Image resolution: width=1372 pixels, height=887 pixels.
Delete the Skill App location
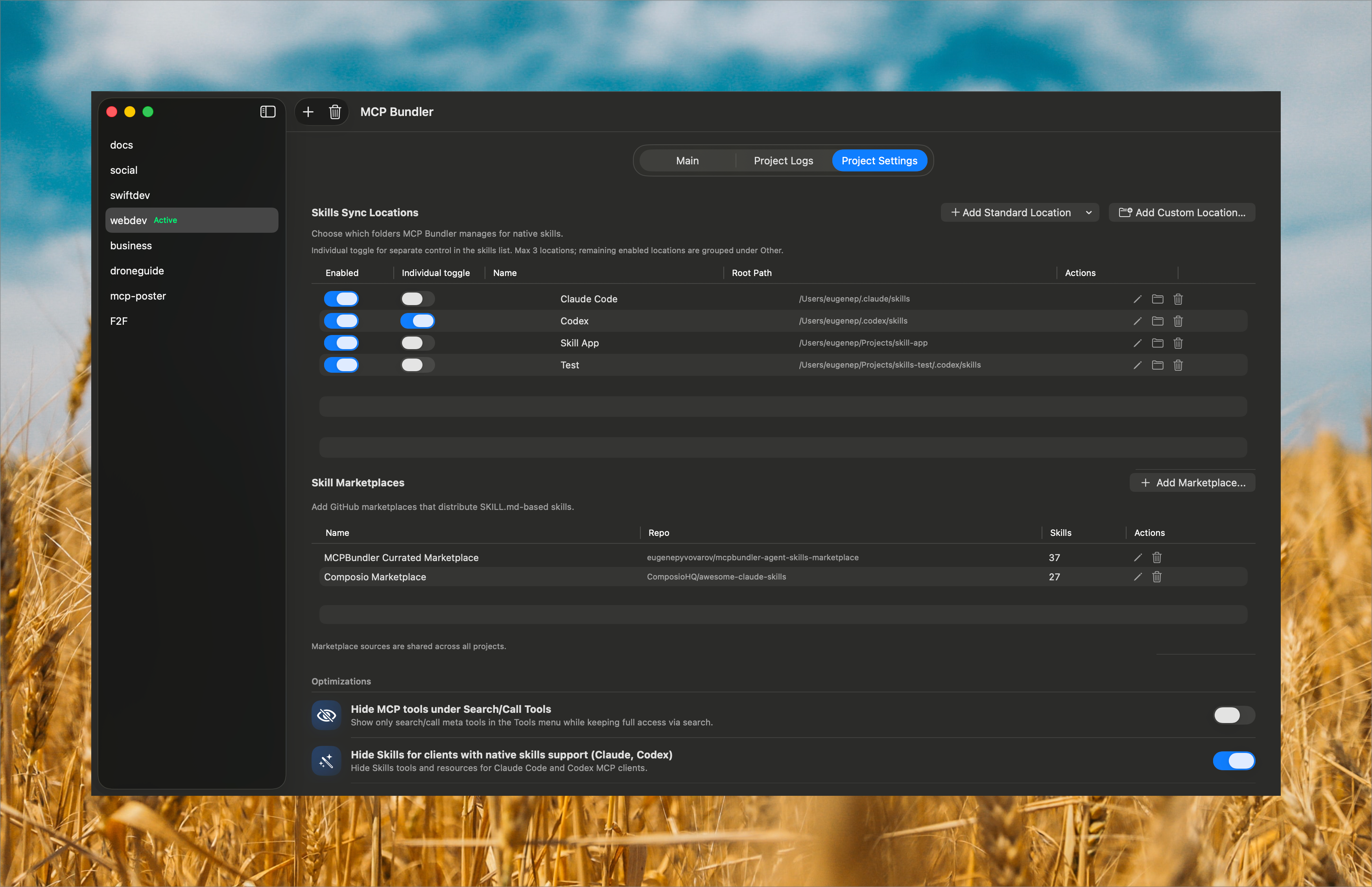1178,343
